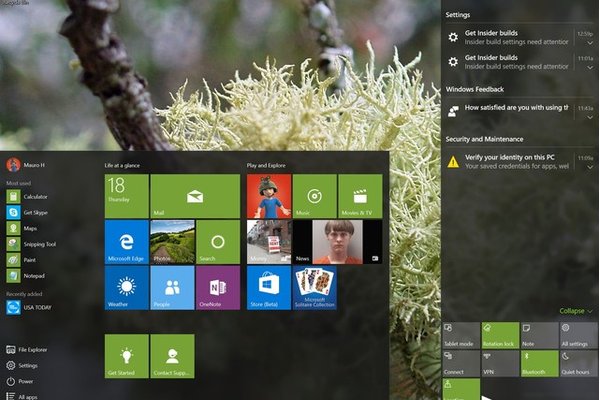Open the Power options menu

pos(20,381)
